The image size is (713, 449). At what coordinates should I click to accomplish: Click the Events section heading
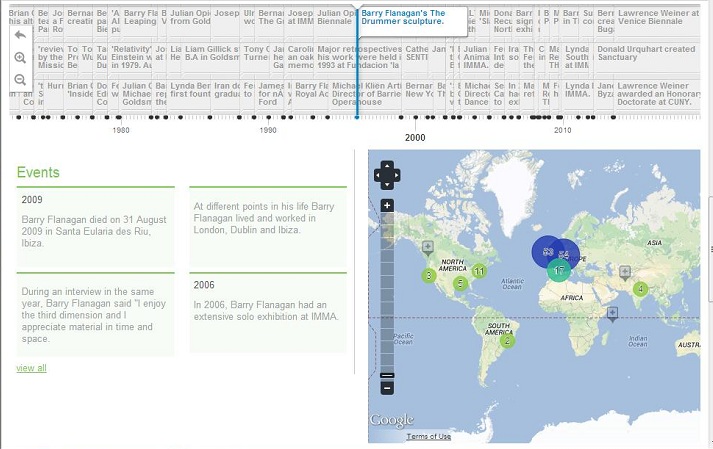pyautogui.click(x=38, y=172)
